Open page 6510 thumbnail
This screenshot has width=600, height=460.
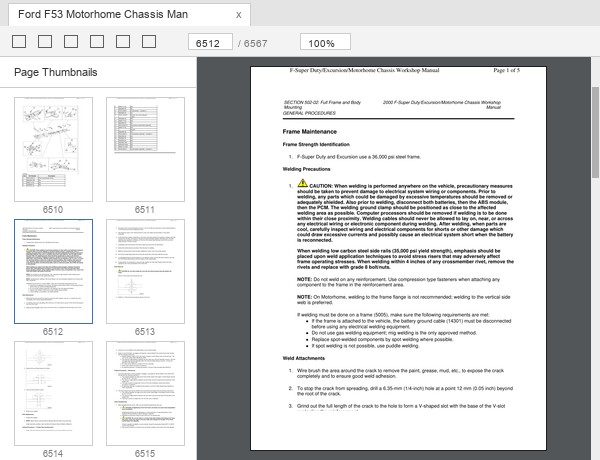click(54, 149)
